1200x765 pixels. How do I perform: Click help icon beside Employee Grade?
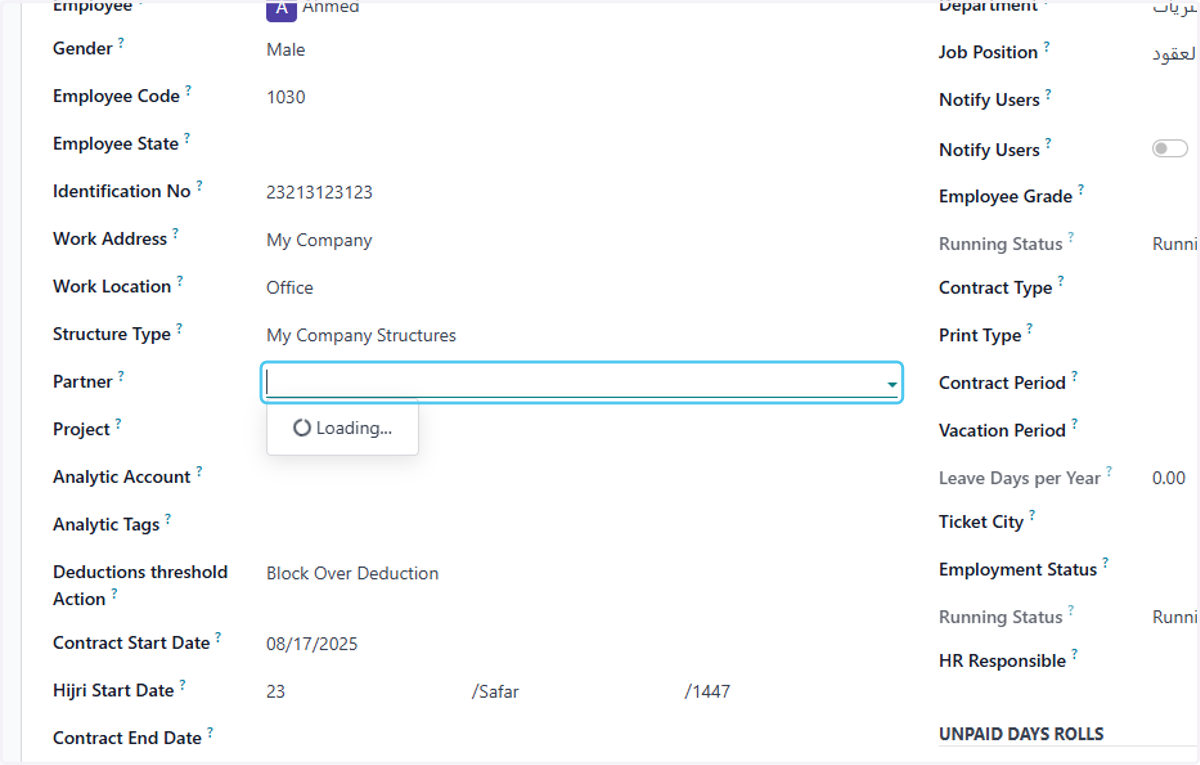pos(1081,190)
